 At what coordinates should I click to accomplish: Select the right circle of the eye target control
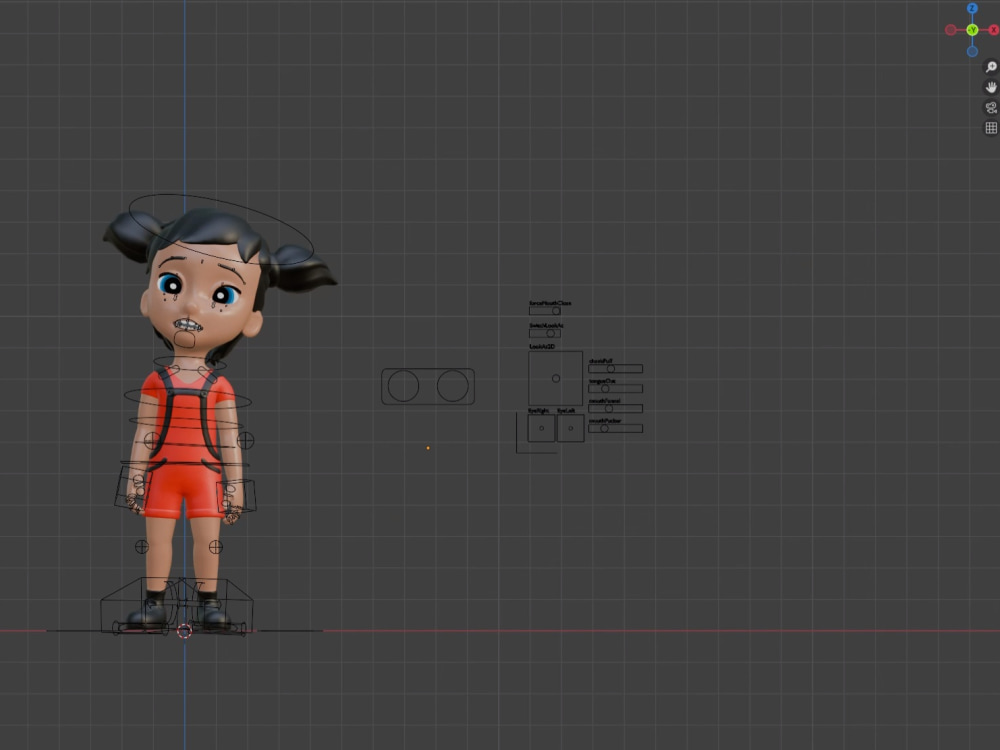(x=453, y=386)
